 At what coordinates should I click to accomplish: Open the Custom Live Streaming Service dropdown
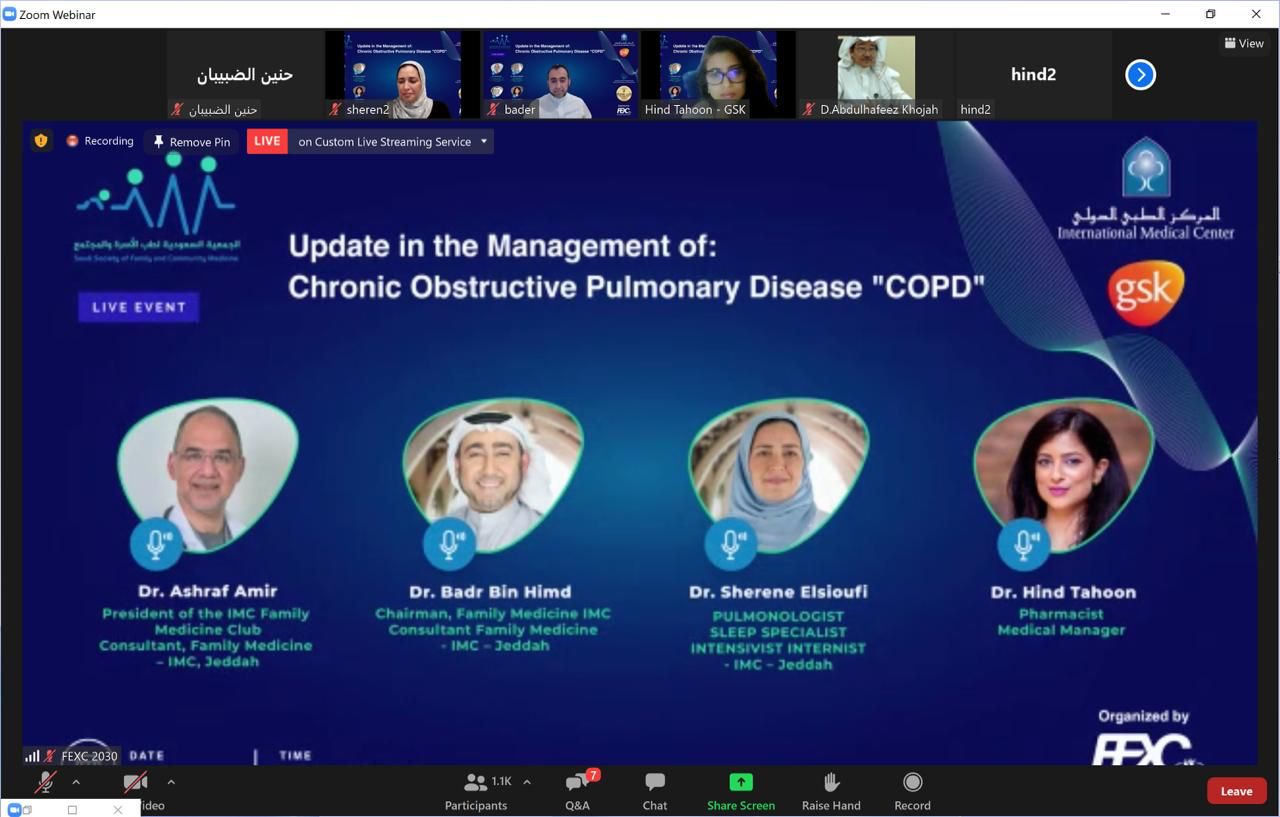[484, 141]
